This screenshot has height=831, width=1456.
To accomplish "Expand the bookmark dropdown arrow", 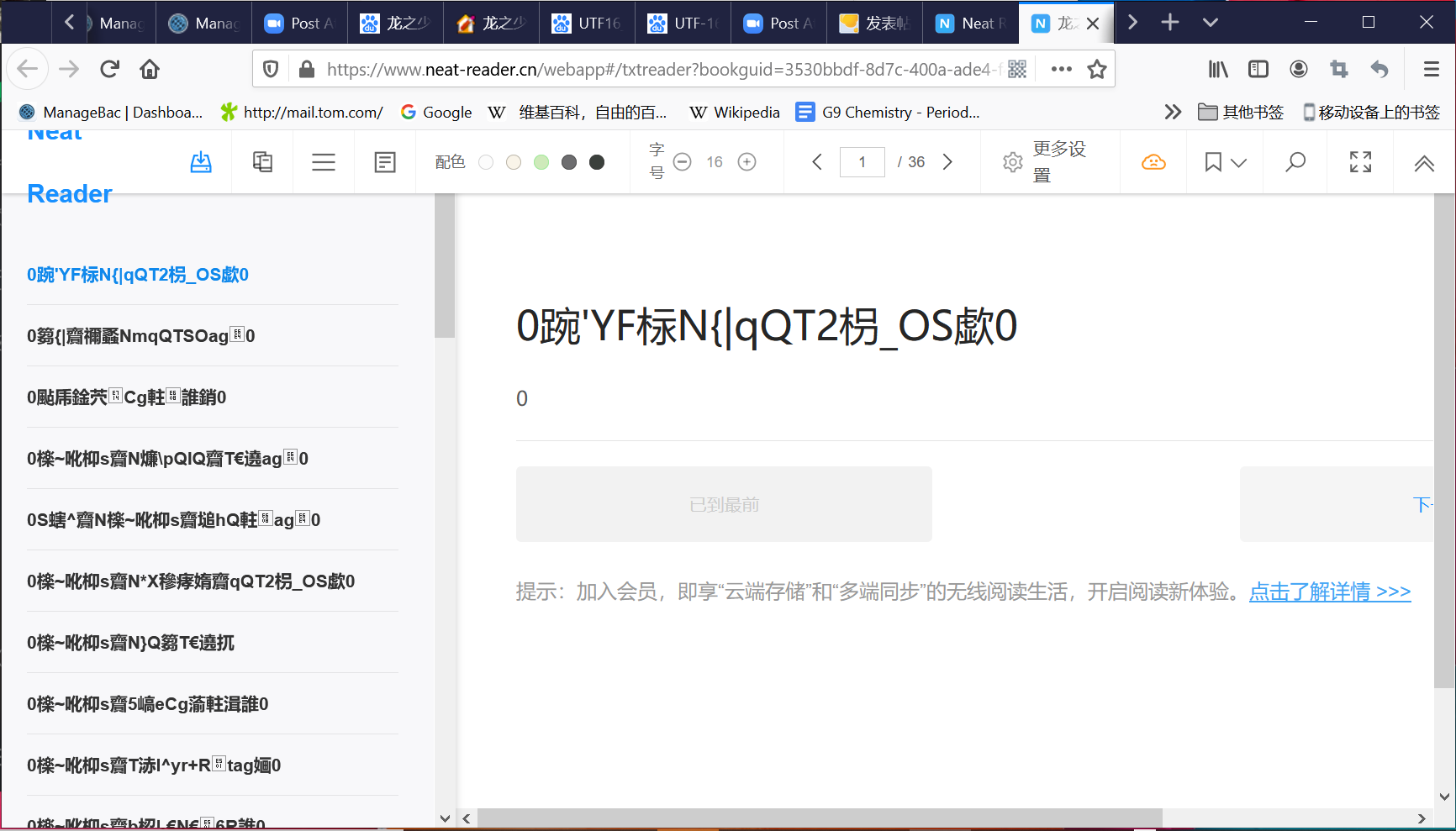I will pos(1239,163).
